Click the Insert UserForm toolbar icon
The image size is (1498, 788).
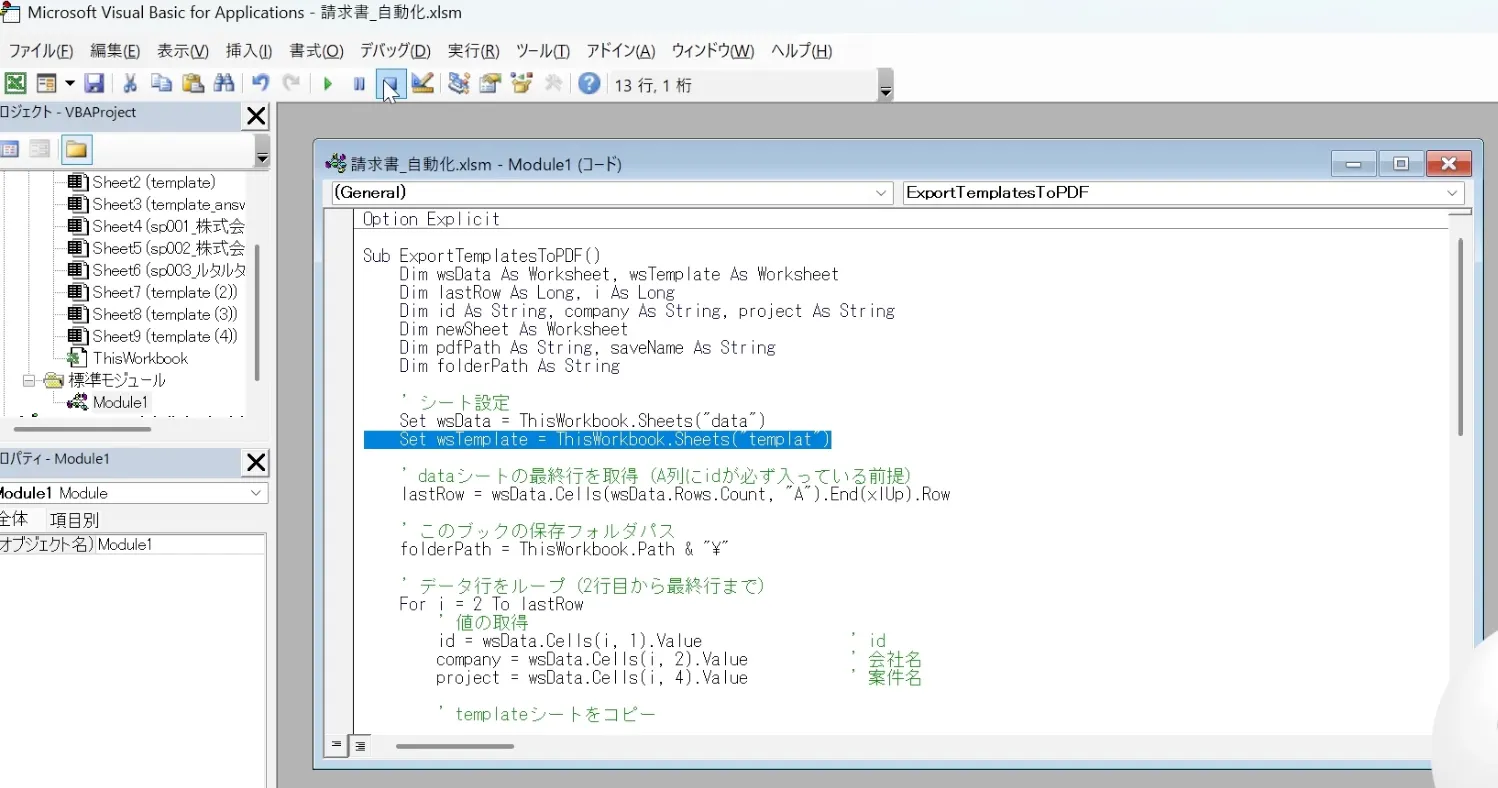pos(46,84)
